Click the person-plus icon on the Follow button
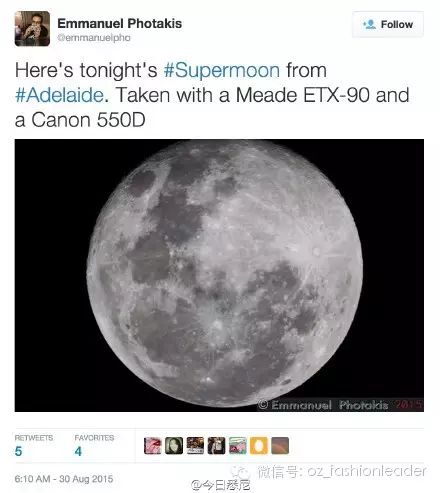 (x=369, y=24)
